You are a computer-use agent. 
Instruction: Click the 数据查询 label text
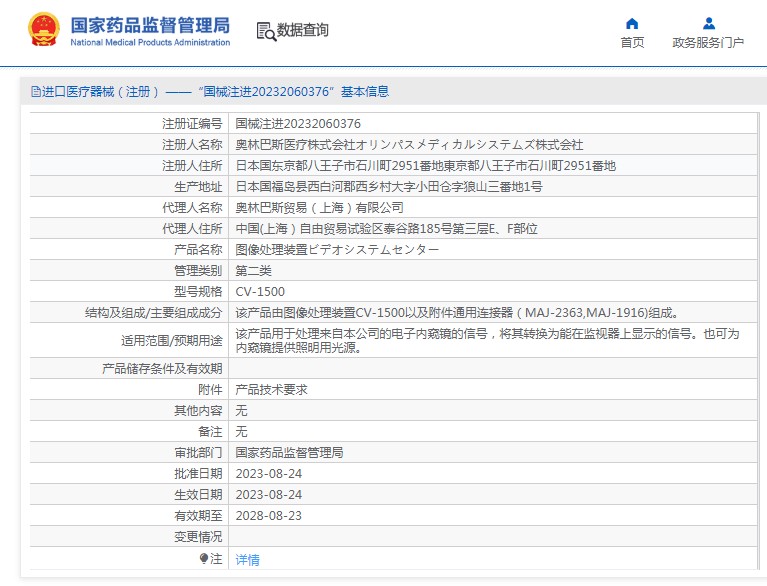[x=303, y=30]
